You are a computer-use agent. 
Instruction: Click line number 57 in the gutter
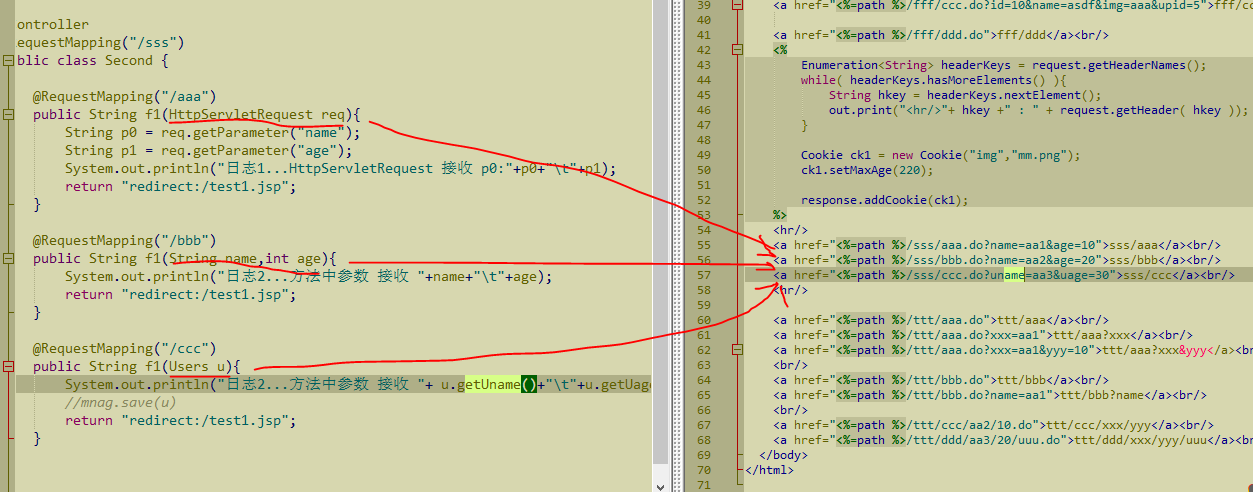(x=703, y=275)
